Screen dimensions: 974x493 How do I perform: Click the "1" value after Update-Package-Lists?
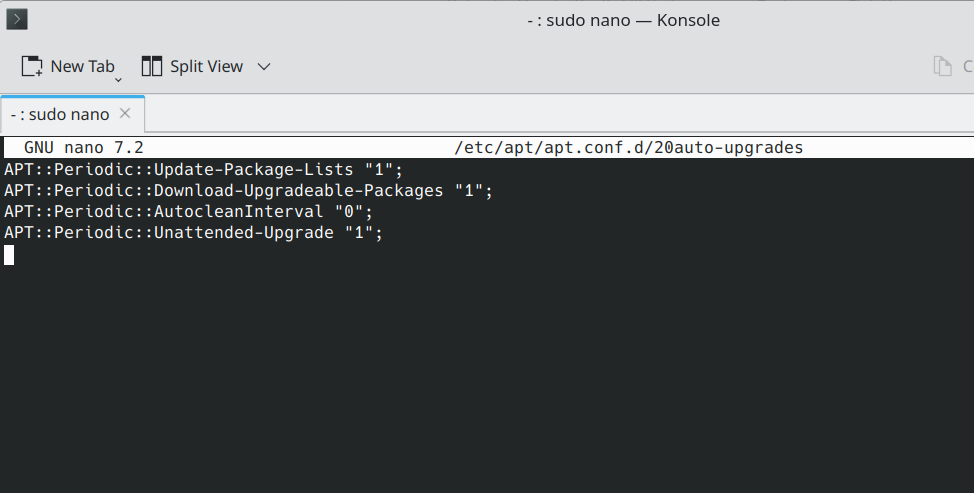pyautogui.click(x=384, y=169)
